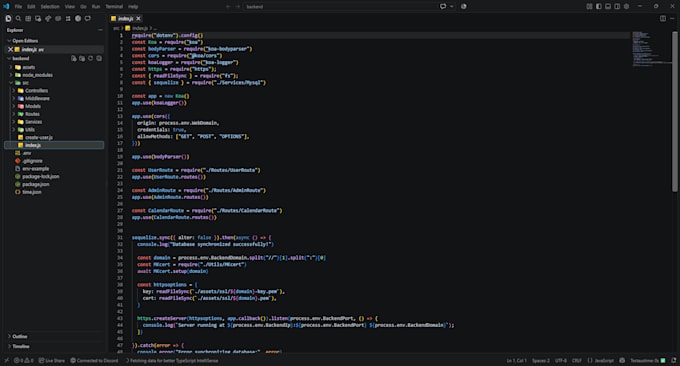Close index.js in Open Editors list
The width and height of the screenshot is (680, 366).
coord(10,49)
